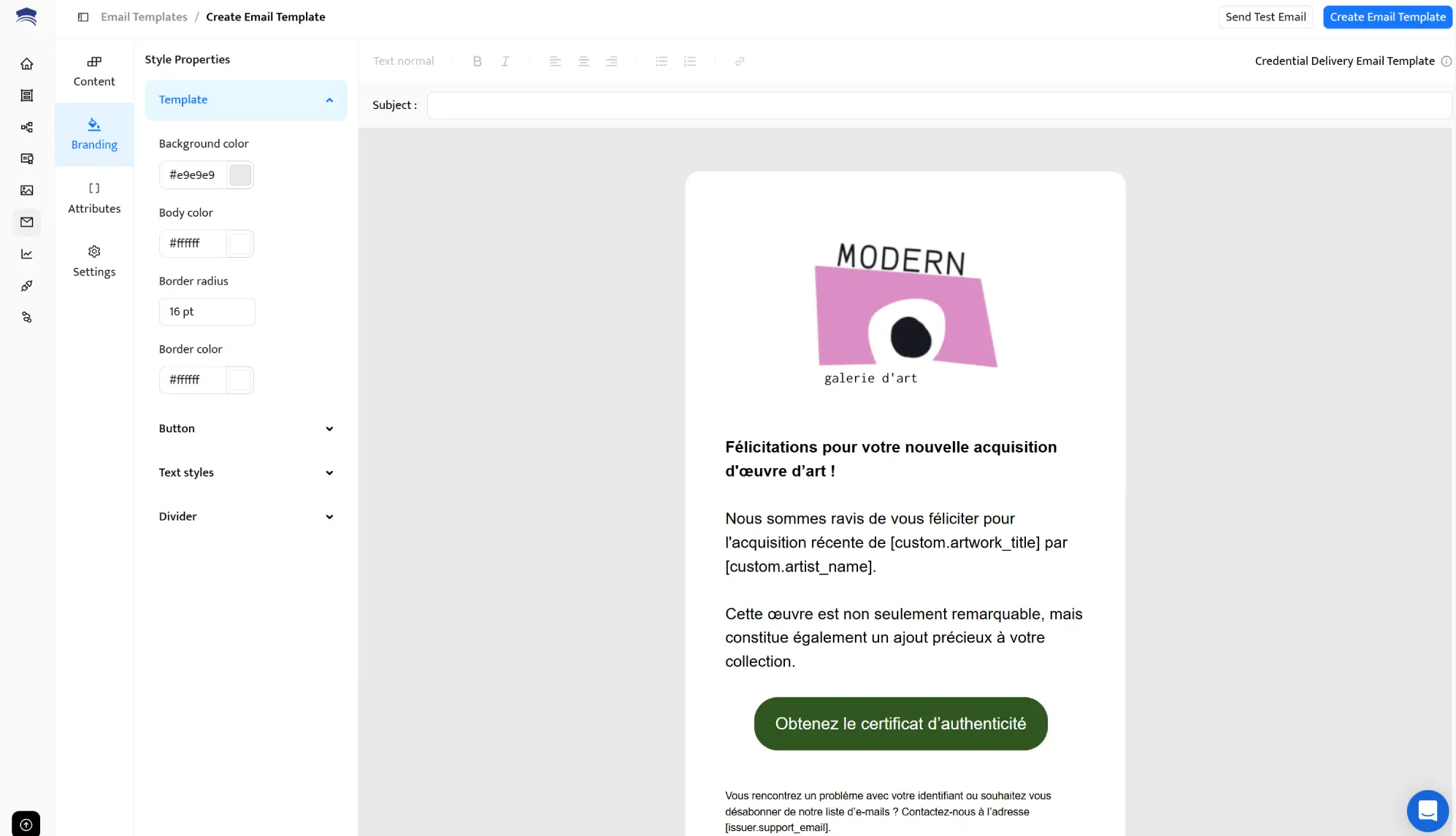Open the Attributes tab
The image size is (1456, 836).
coord(94,198)
